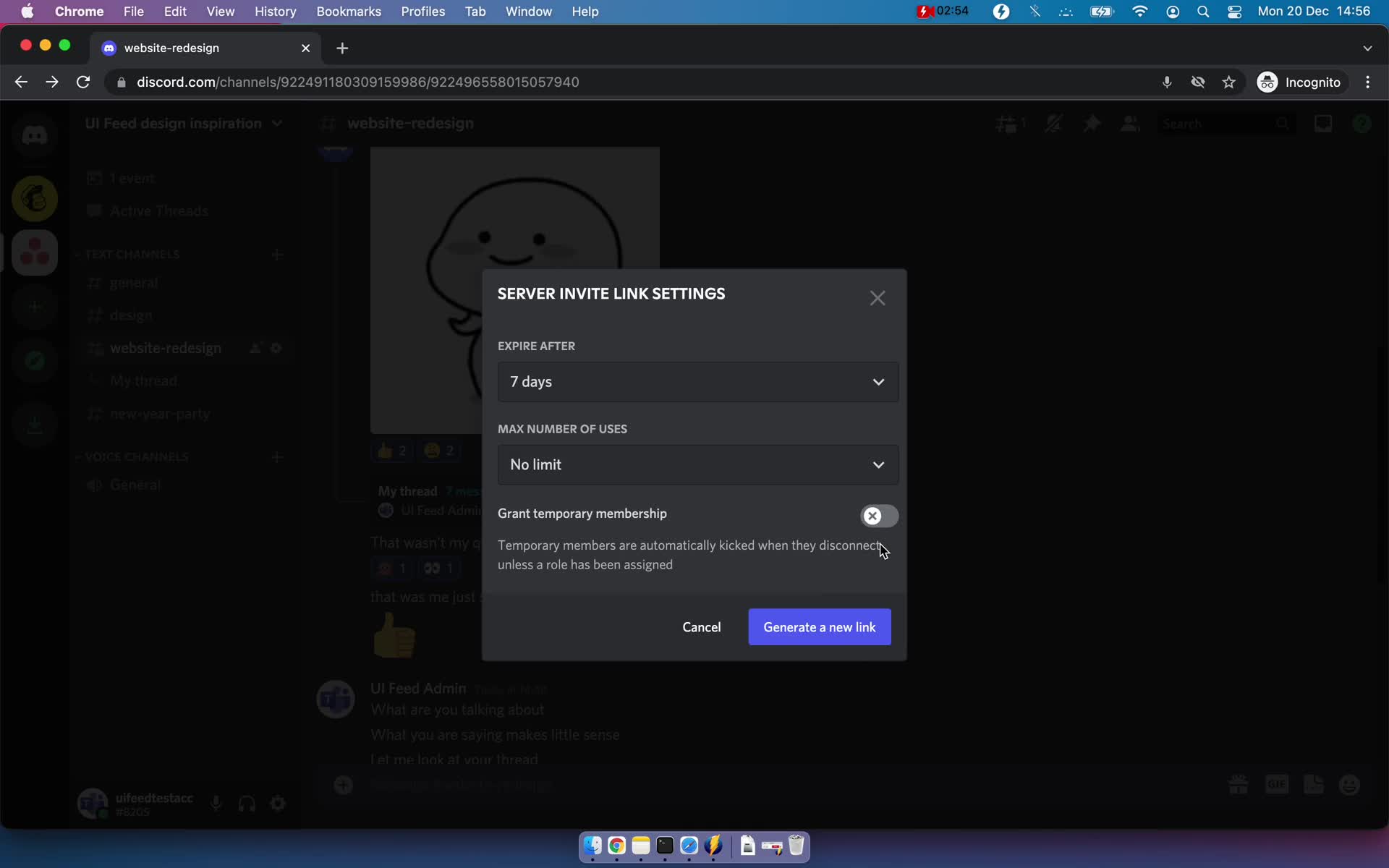Expand the Expire After dropdown menu

click(696, 381)
